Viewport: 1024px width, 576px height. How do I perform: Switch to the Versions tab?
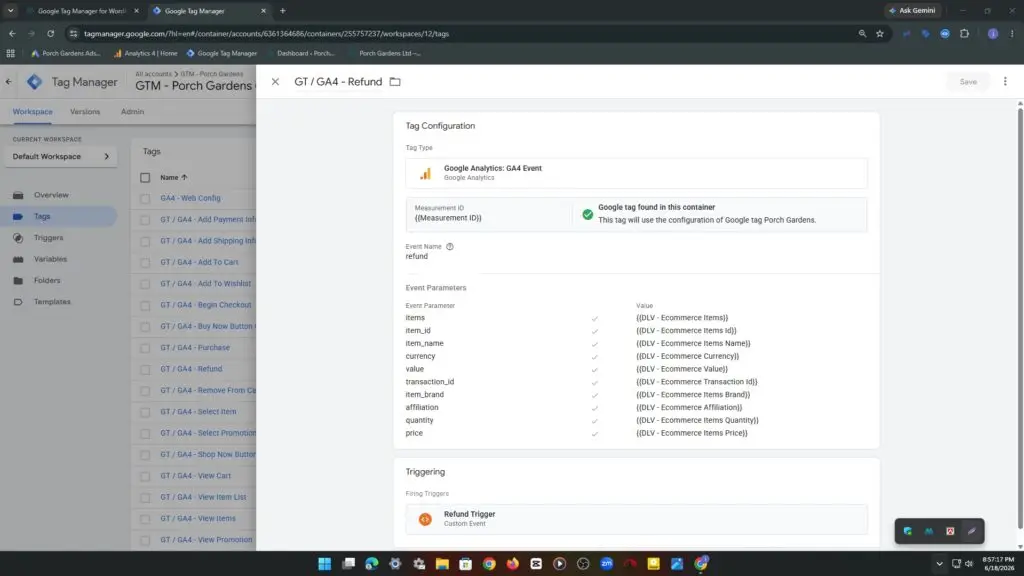[x=85, y=112]
